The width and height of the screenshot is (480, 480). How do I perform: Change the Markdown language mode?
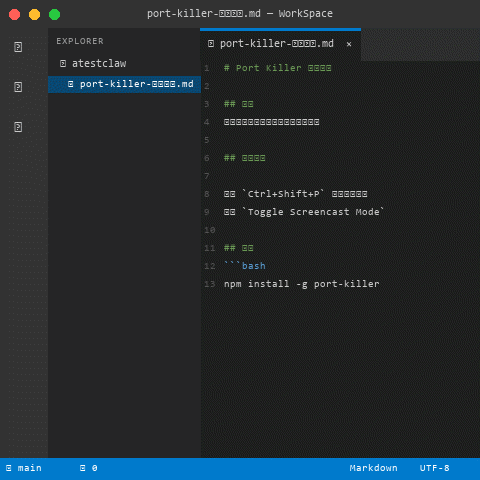click(x=373, y=468)
